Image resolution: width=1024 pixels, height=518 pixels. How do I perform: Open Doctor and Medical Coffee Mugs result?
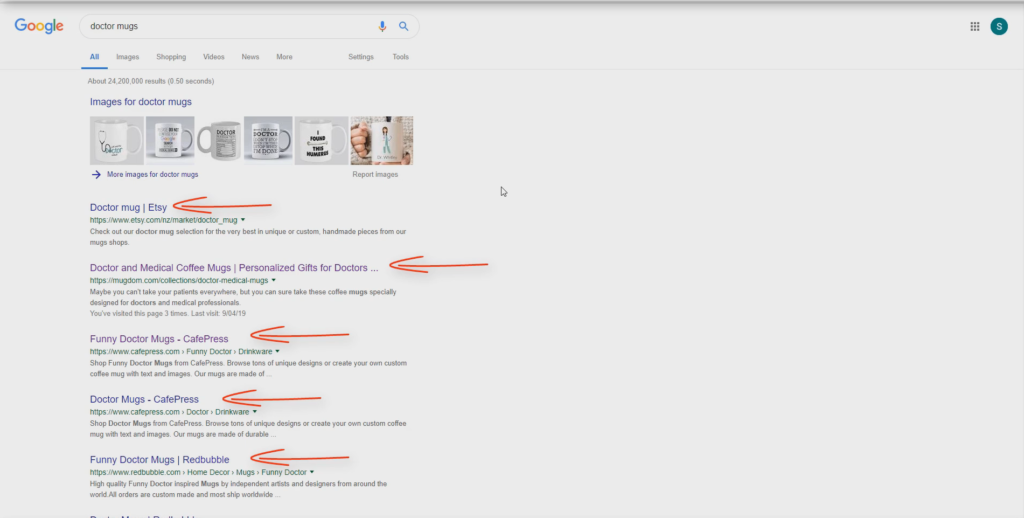pos(234,268)
